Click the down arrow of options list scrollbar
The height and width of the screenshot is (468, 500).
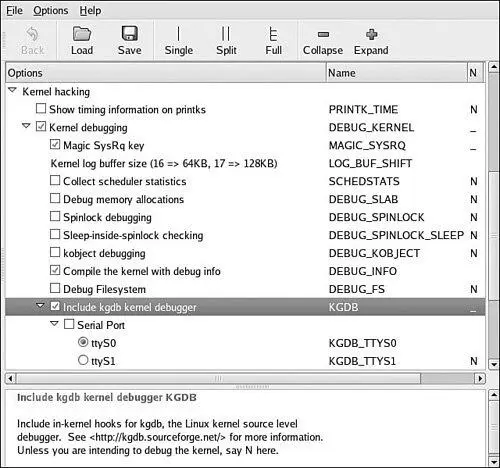pos(494,364)
